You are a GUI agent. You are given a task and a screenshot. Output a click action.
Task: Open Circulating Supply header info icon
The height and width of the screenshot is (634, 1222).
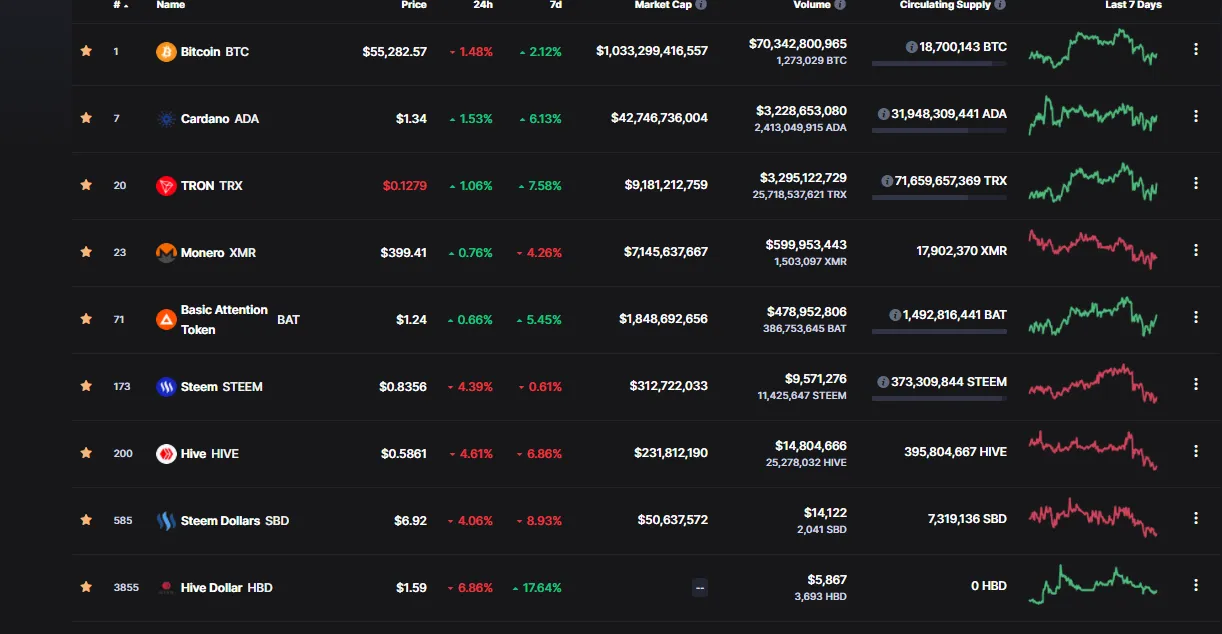point(1001,5)
